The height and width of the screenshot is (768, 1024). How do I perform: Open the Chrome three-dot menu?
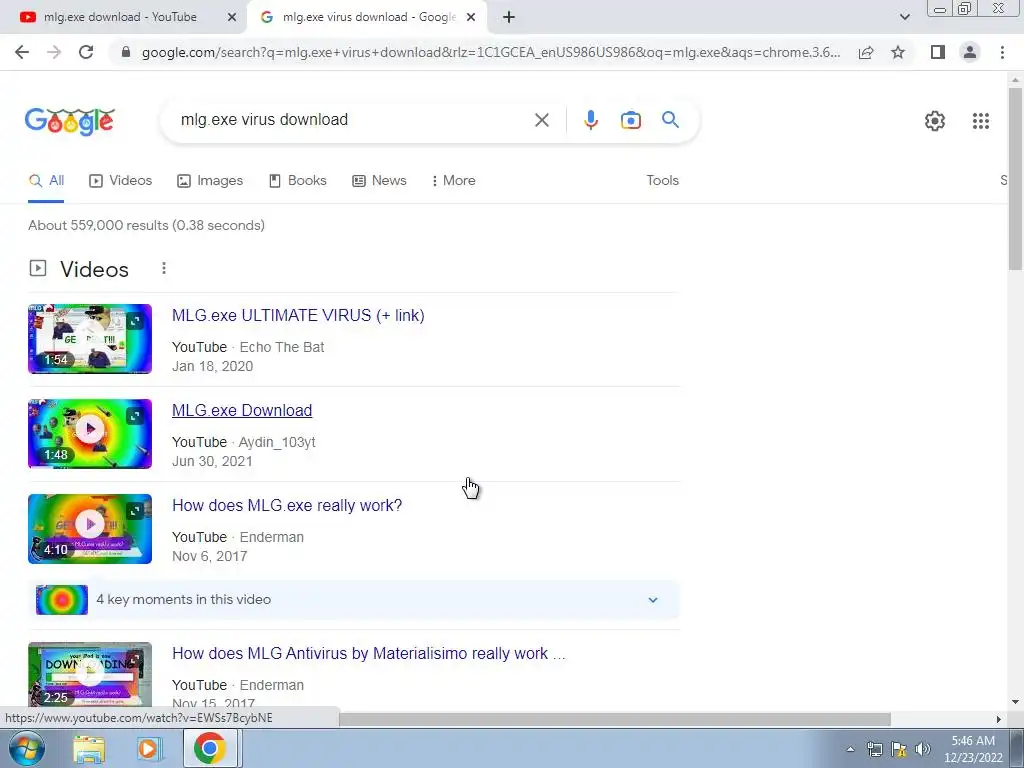coord(1002,52)
